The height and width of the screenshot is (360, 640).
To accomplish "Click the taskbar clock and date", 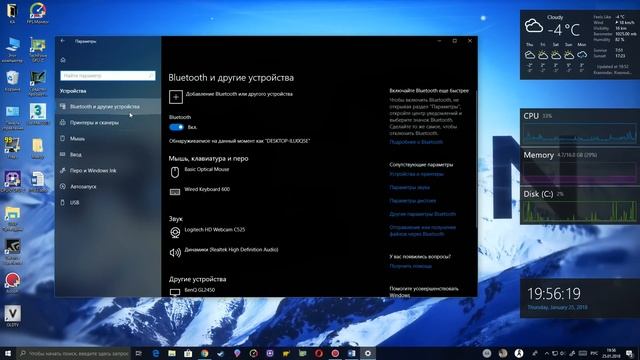I will [611, 353].
